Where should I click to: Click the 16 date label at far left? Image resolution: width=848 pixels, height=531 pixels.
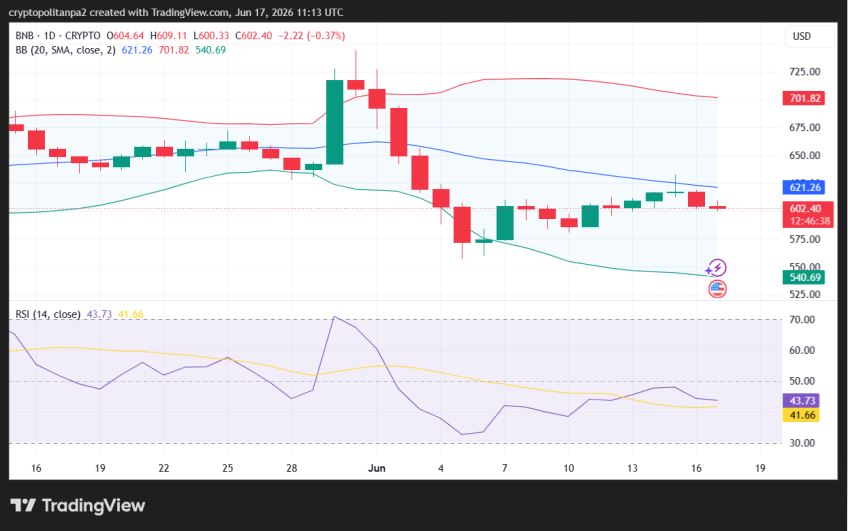36,468
